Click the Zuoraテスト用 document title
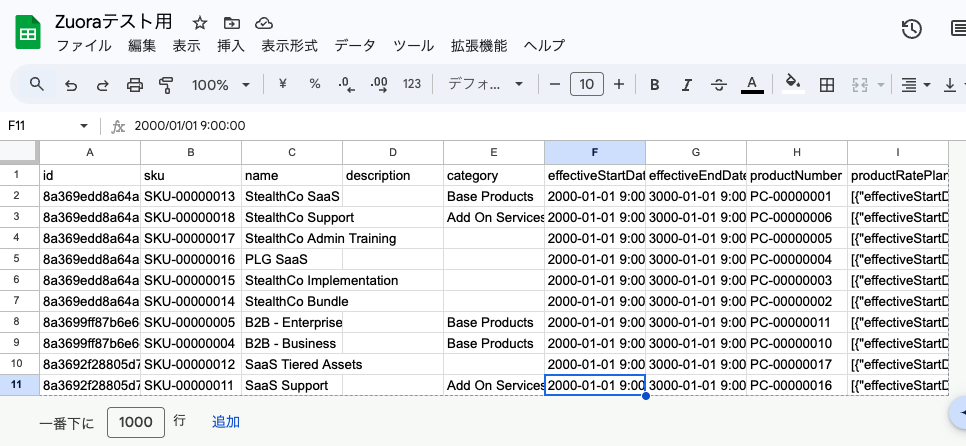The width and height of the screenshot is (966, 446). pyautogui.click(x=113, y=23)
